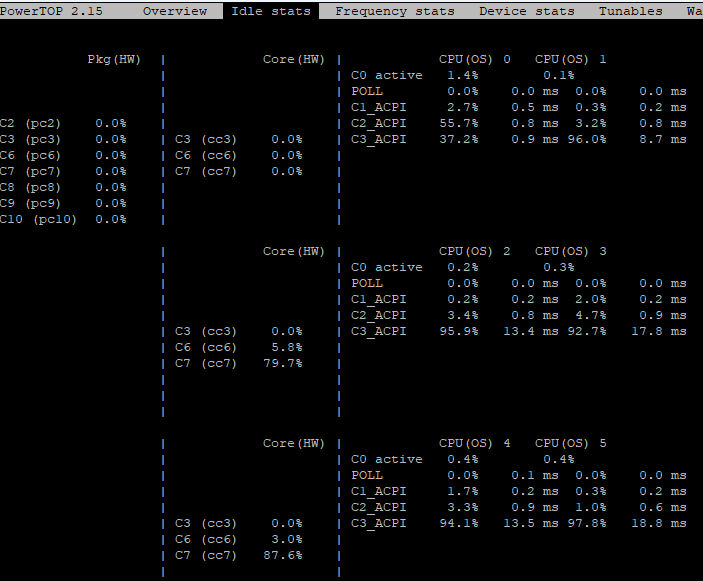Click the 3.3% C2_ACPI value
The image size is (703, 581).
point(463,507)
